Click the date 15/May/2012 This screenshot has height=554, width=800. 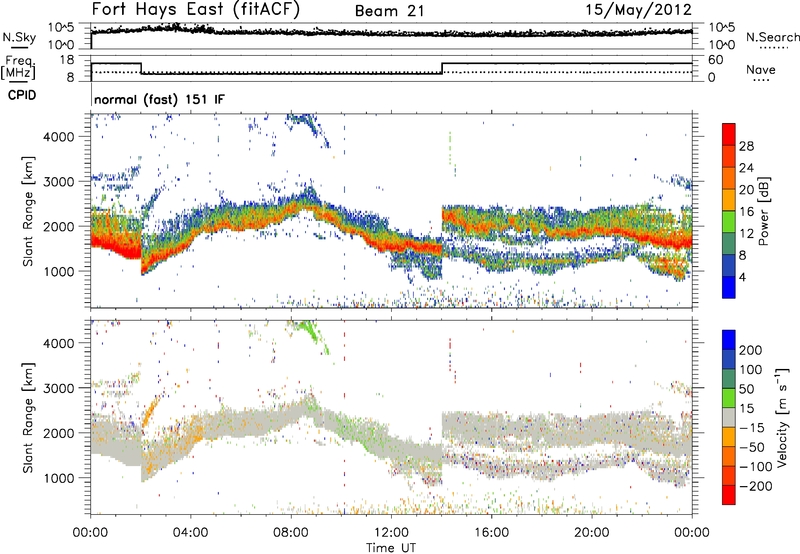639,10
